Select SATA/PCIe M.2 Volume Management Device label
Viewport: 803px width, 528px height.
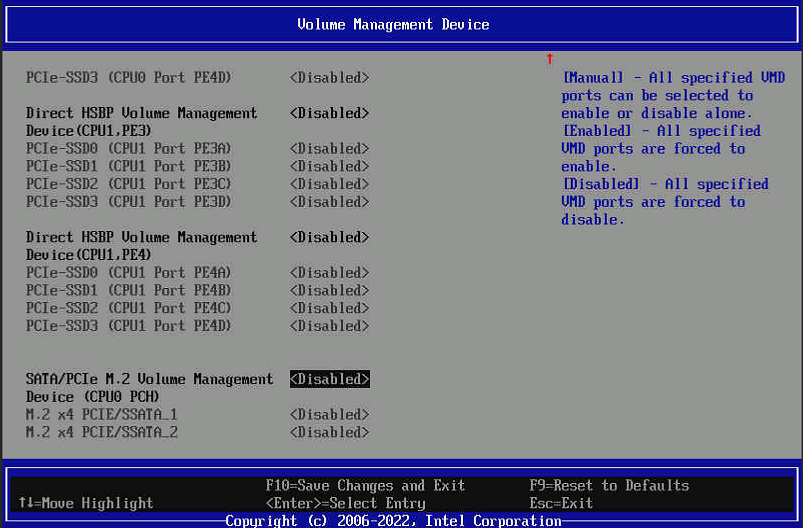[x=150, y=388]
